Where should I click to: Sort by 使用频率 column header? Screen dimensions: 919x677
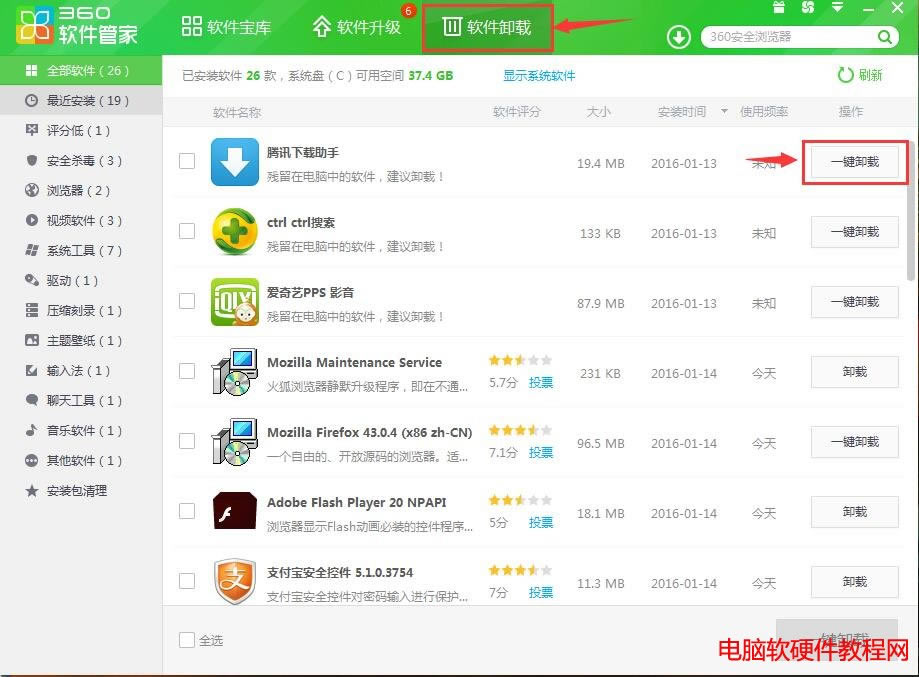[764, 111]
